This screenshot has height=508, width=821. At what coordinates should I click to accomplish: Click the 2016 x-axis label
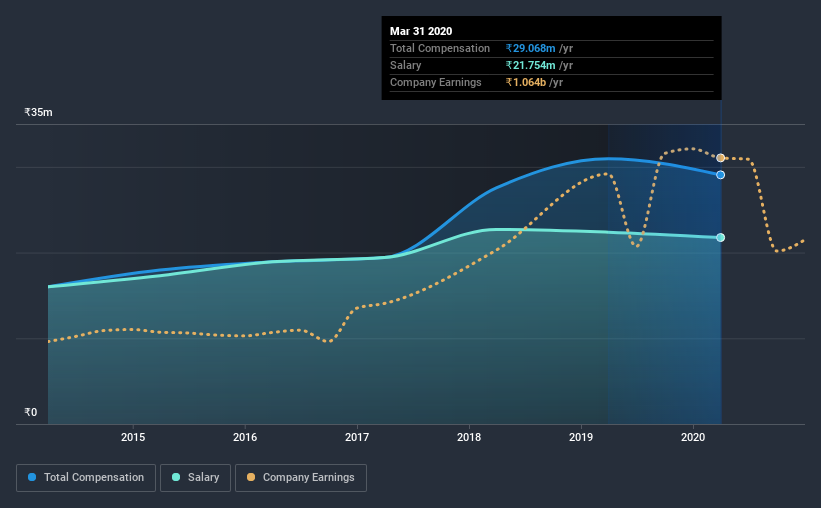245,437
